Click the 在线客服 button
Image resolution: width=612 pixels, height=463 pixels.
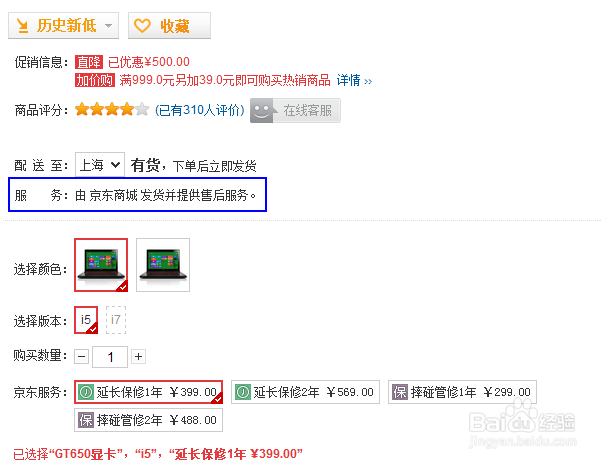click(295, 111)
